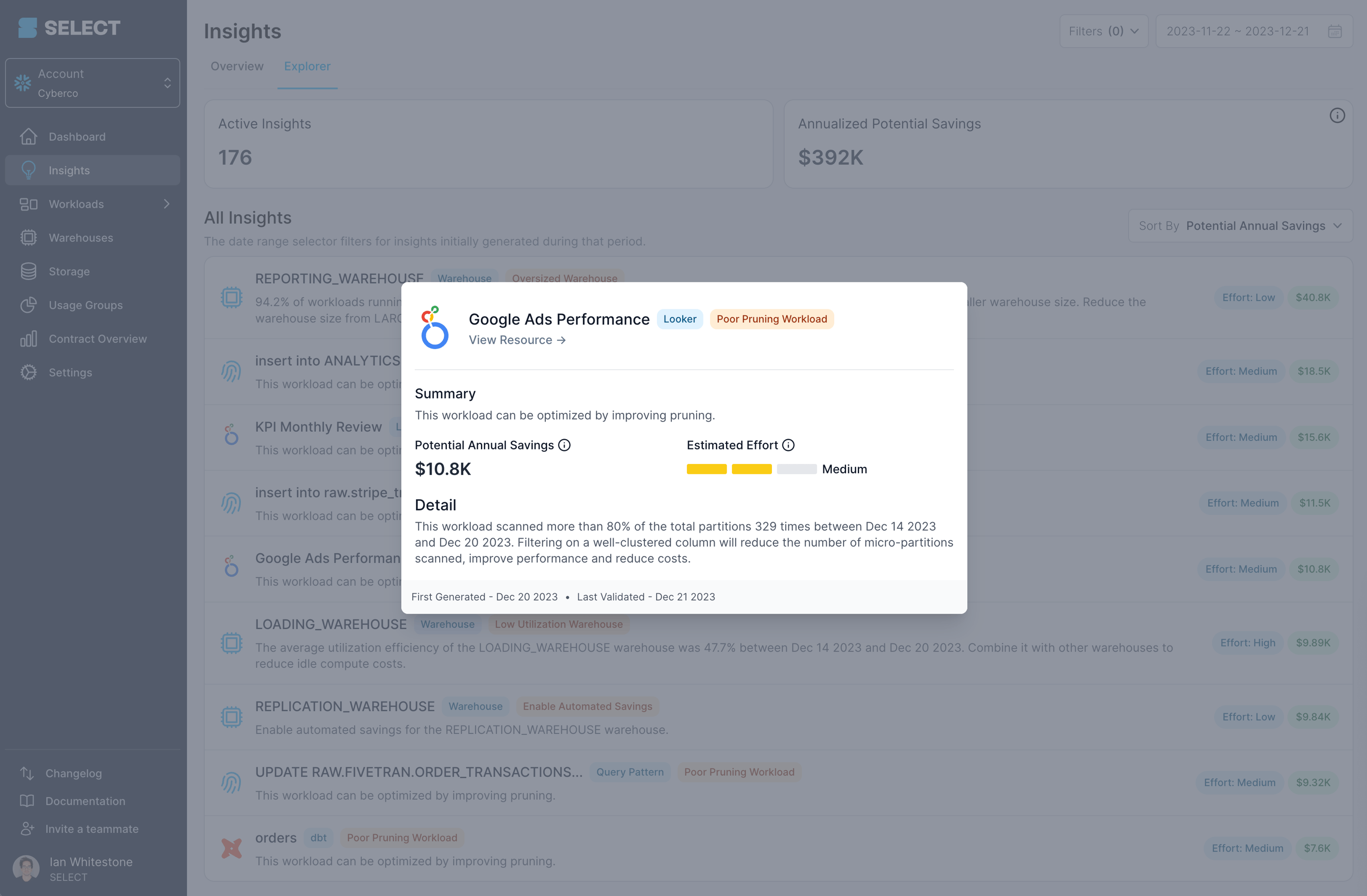Click the first yellow effort bar segment
Viewport: 1367px width, 896px height.
coord(707,469)
